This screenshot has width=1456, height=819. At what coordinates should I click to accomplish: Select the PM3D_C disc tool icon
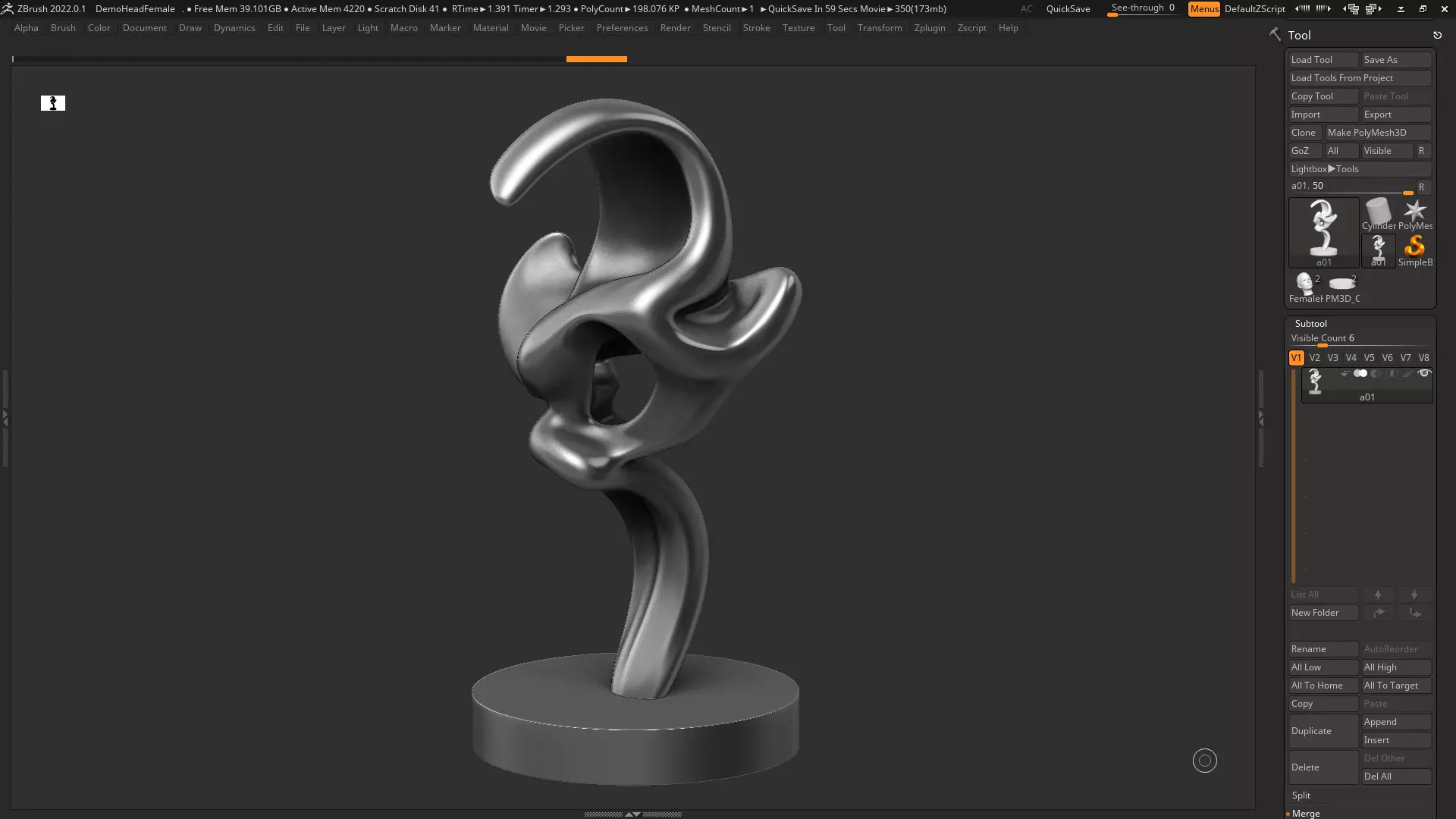click(x=1341, y=287)
